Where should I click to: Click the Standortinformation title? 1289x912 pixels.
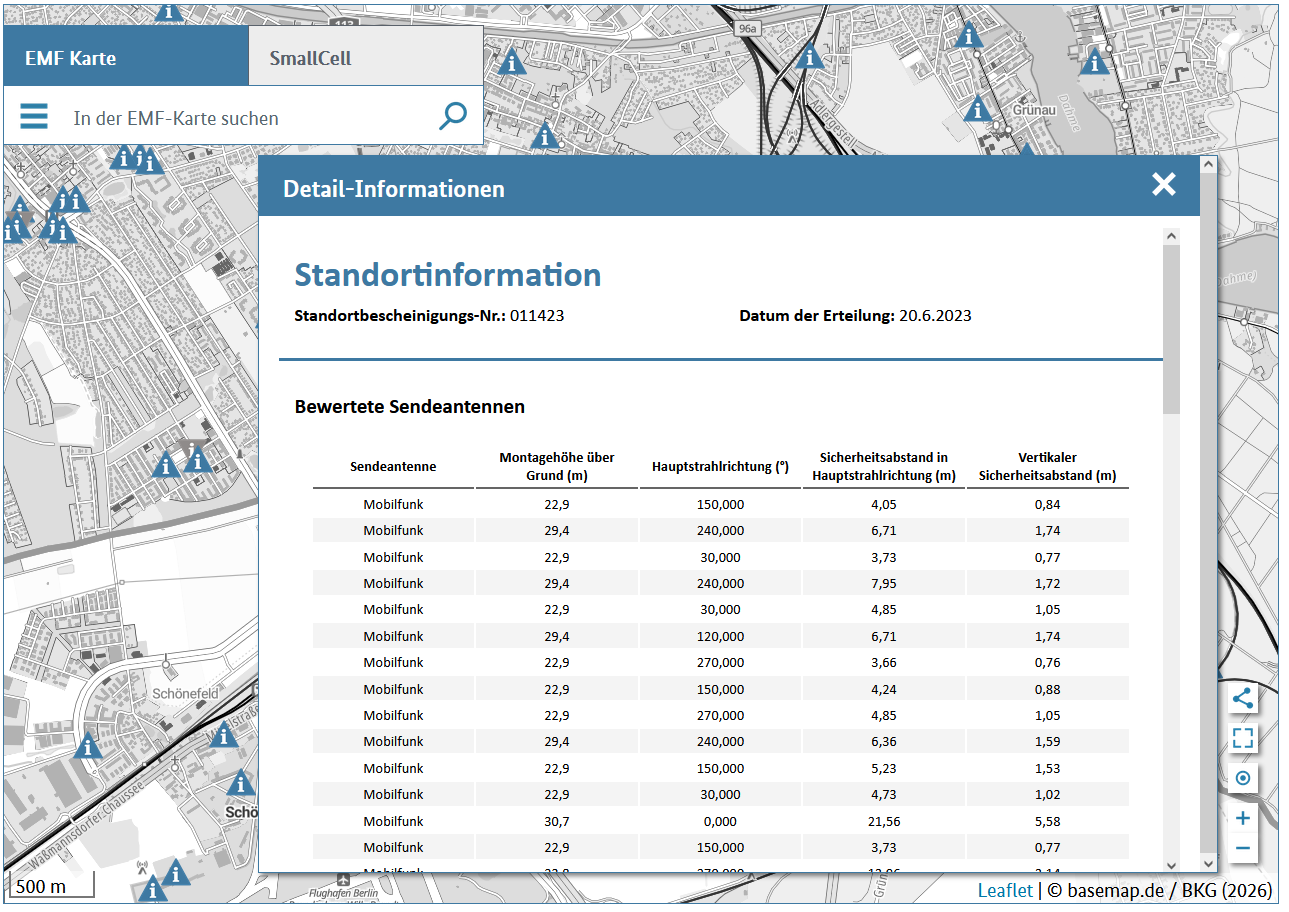[448, 274]
